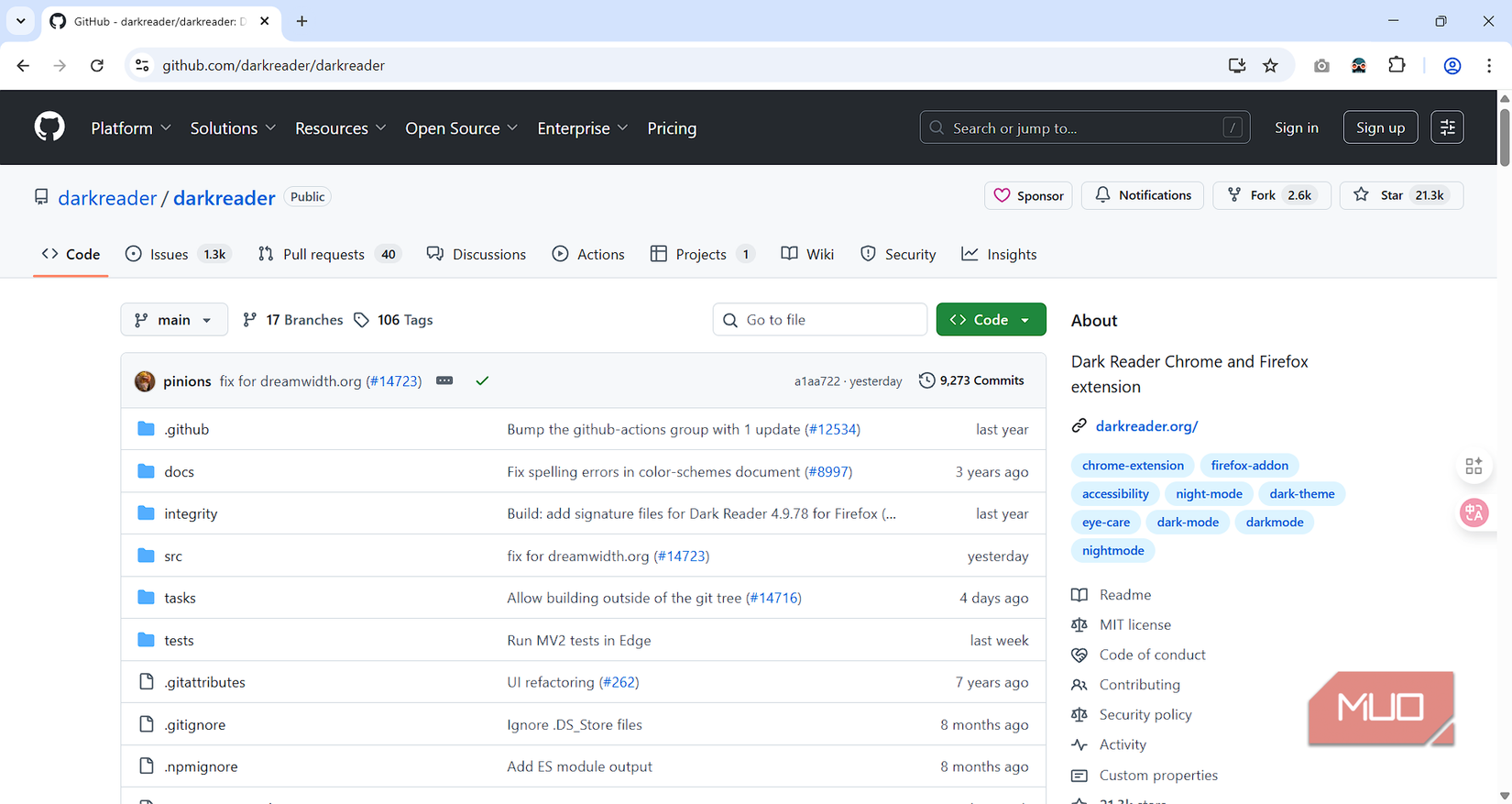Switch to the Pull requests tab
This screenshot has height=804, width=1512.
tap(329, 254)
